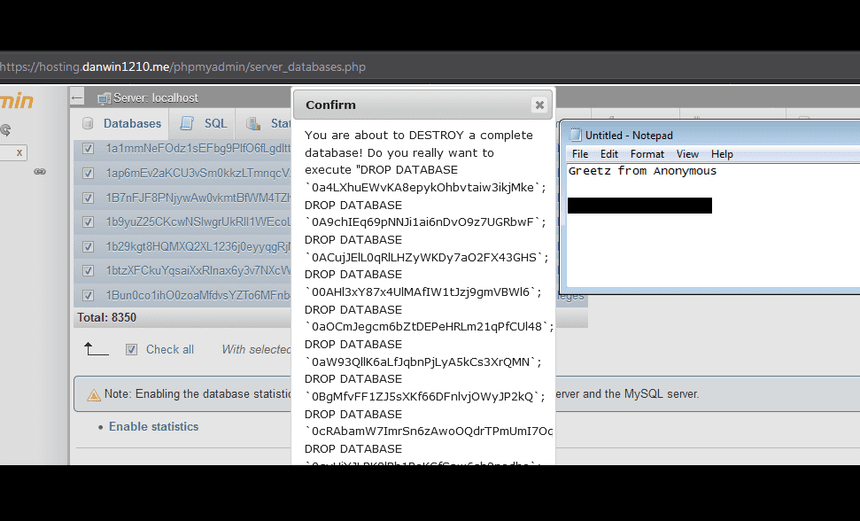Click the reload icon in the navigation panel
860x521 pixels.
(5, 130)
